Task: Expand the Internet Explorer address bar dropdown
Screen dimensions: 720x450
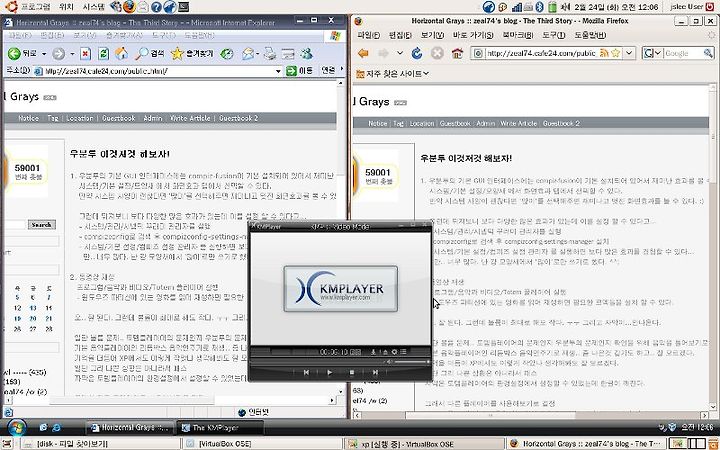Action: [x=278, y=71]
